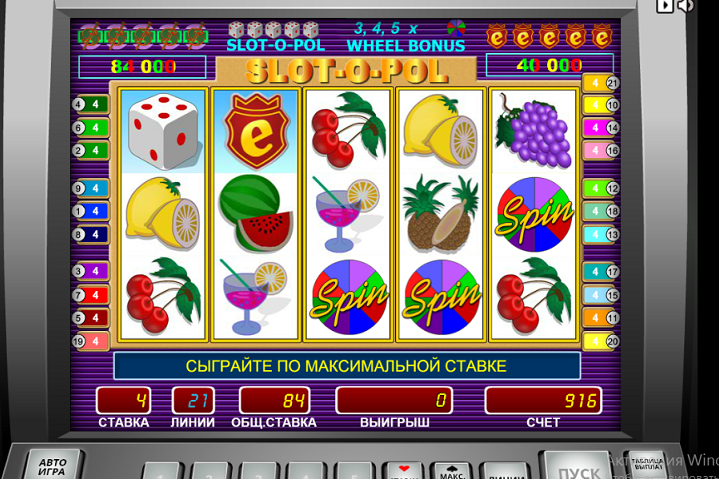Click the grapes symbol on fifth reel
The width and height of the screenshot is (719, 479).
(534, 131)
